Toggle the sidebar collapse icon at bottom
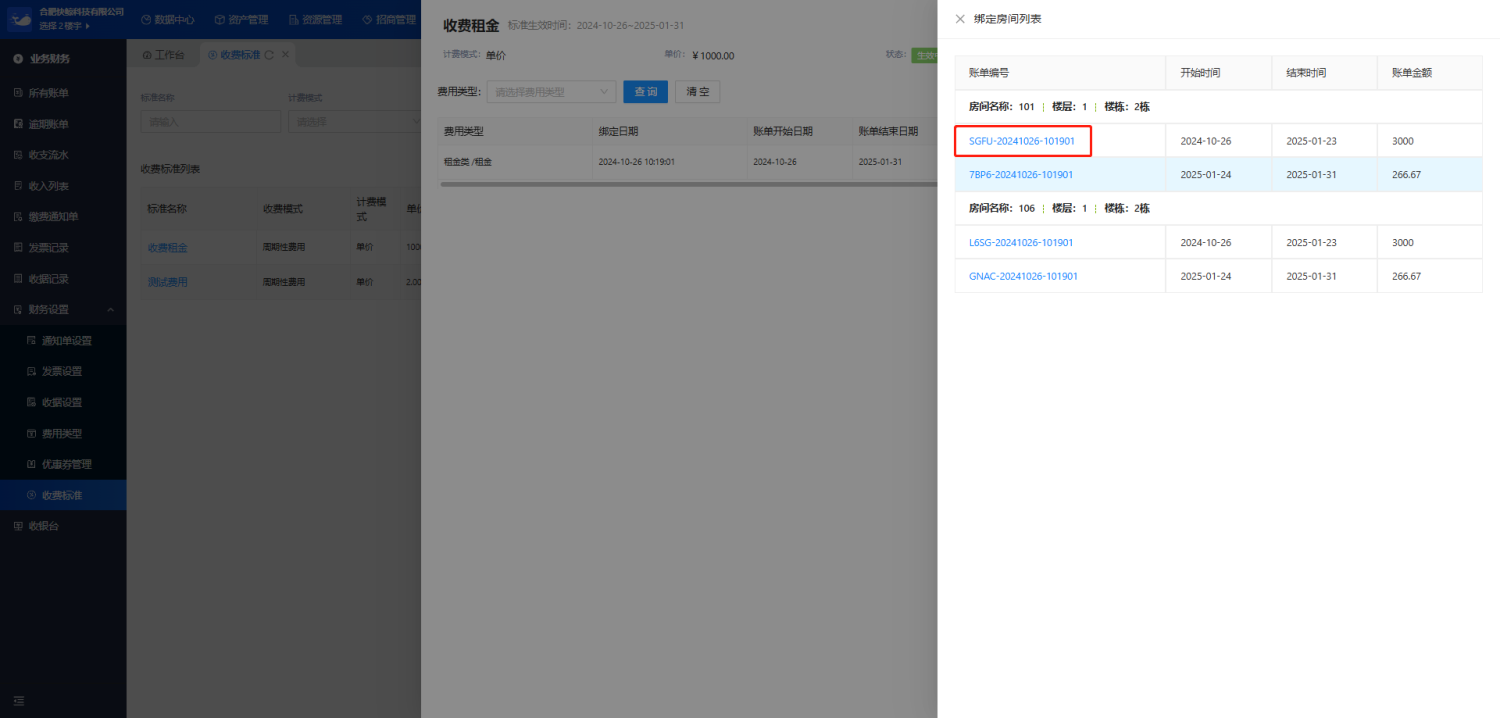 pos(18,700)
